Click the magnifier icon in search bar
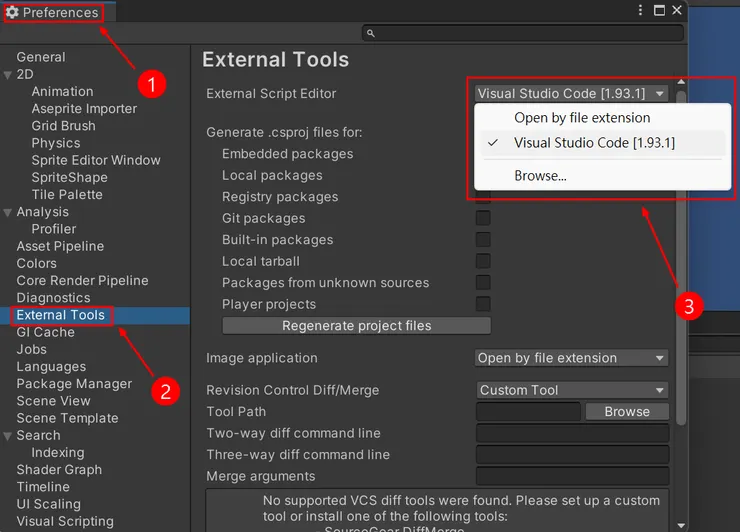This screenshot has height=532, width=740. 370,33
